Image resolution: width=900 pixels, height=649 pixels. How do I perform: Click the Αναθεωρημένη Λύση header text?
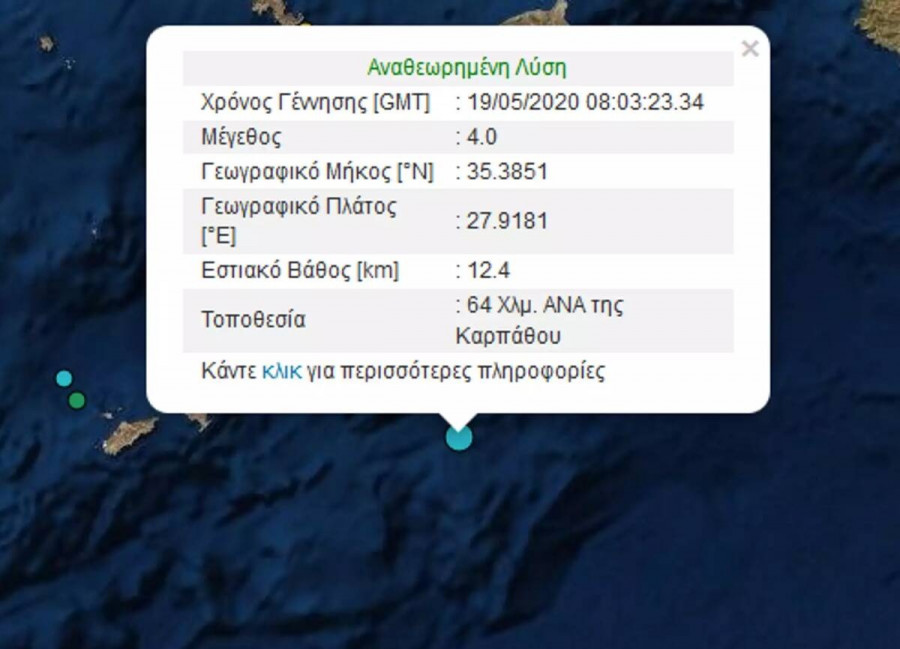(x=467, y=67)
